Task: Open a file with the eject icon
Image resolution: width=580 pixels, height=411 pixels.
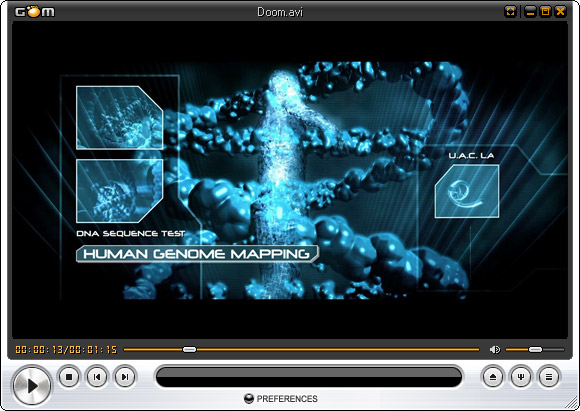Action: (492, 377)
